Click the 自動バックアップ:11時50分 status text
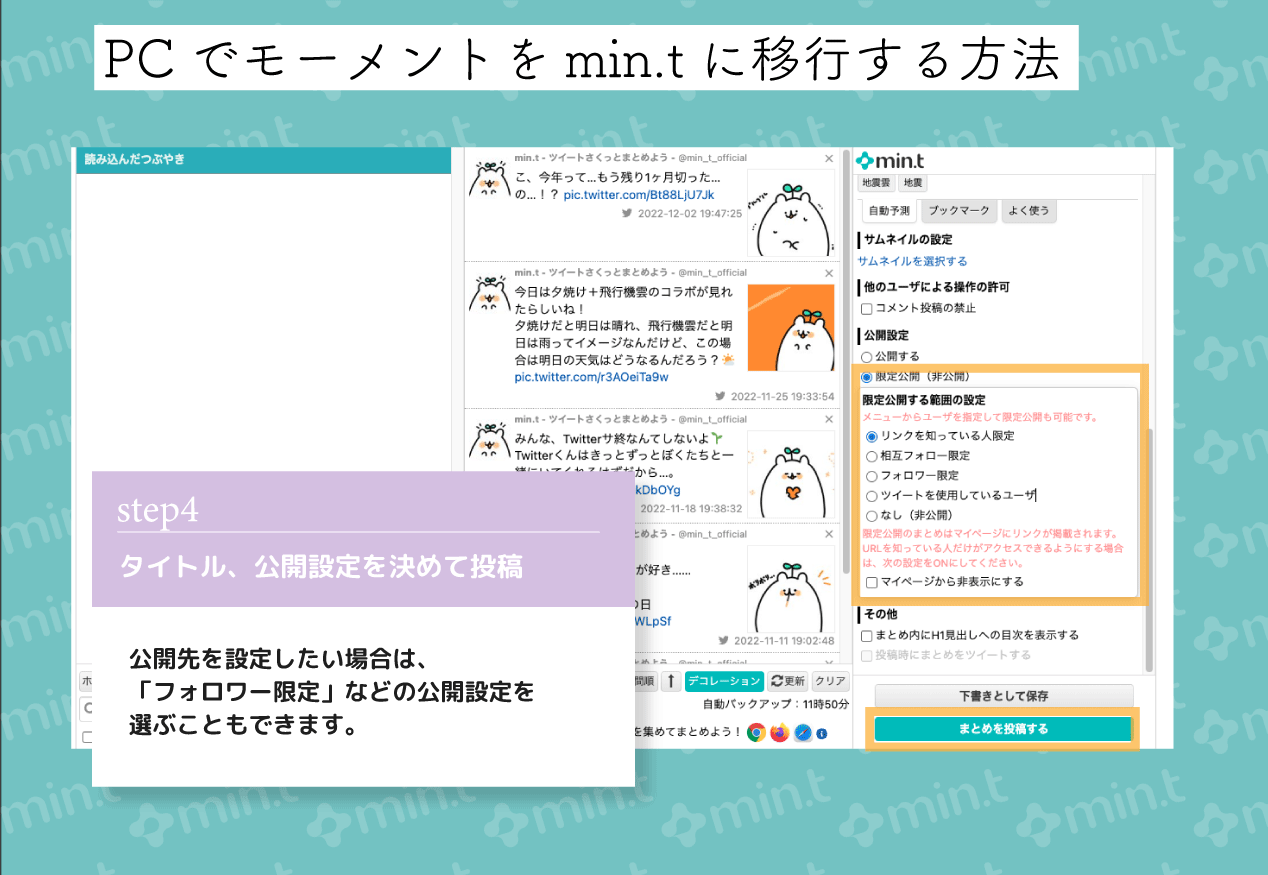1268x875 pixels. 776,704
